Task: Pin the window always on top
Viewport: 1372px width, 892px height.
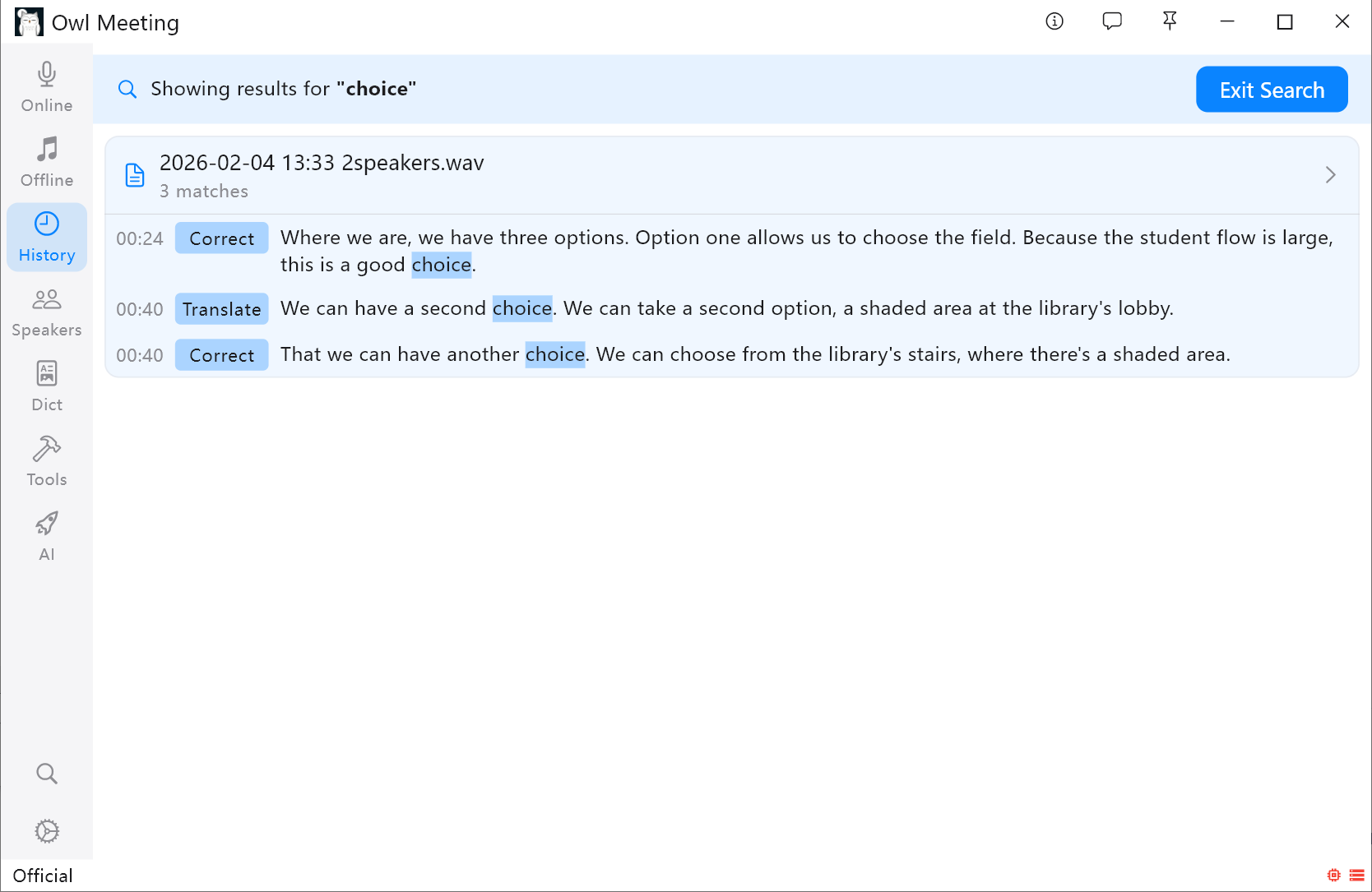Action: pos(1169,21)
